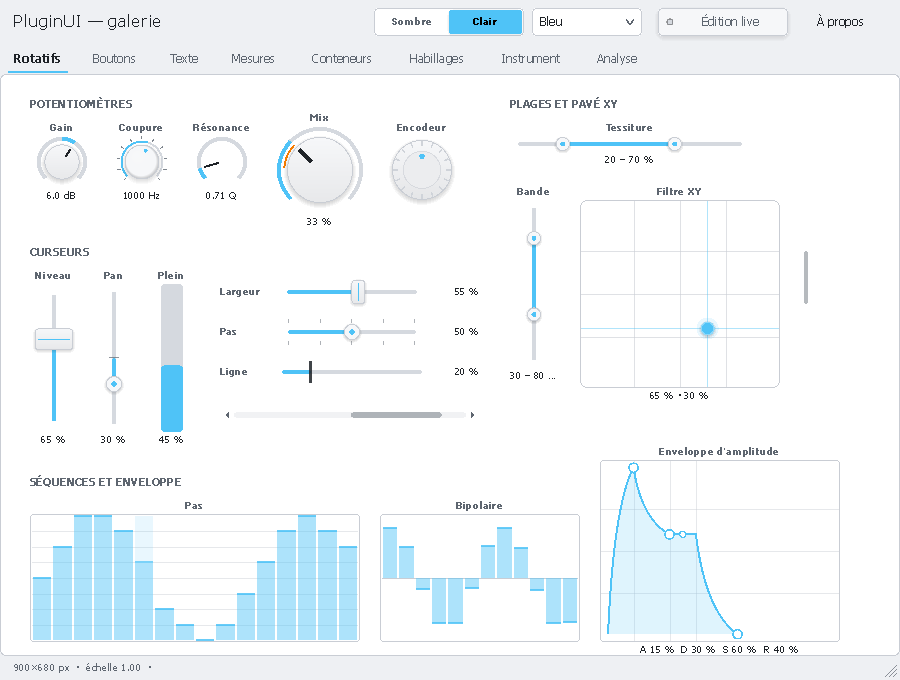The width and height of the screenshot is (900, 680).
Task: Click the Pas stepped slider thumb
Action: 352,332
